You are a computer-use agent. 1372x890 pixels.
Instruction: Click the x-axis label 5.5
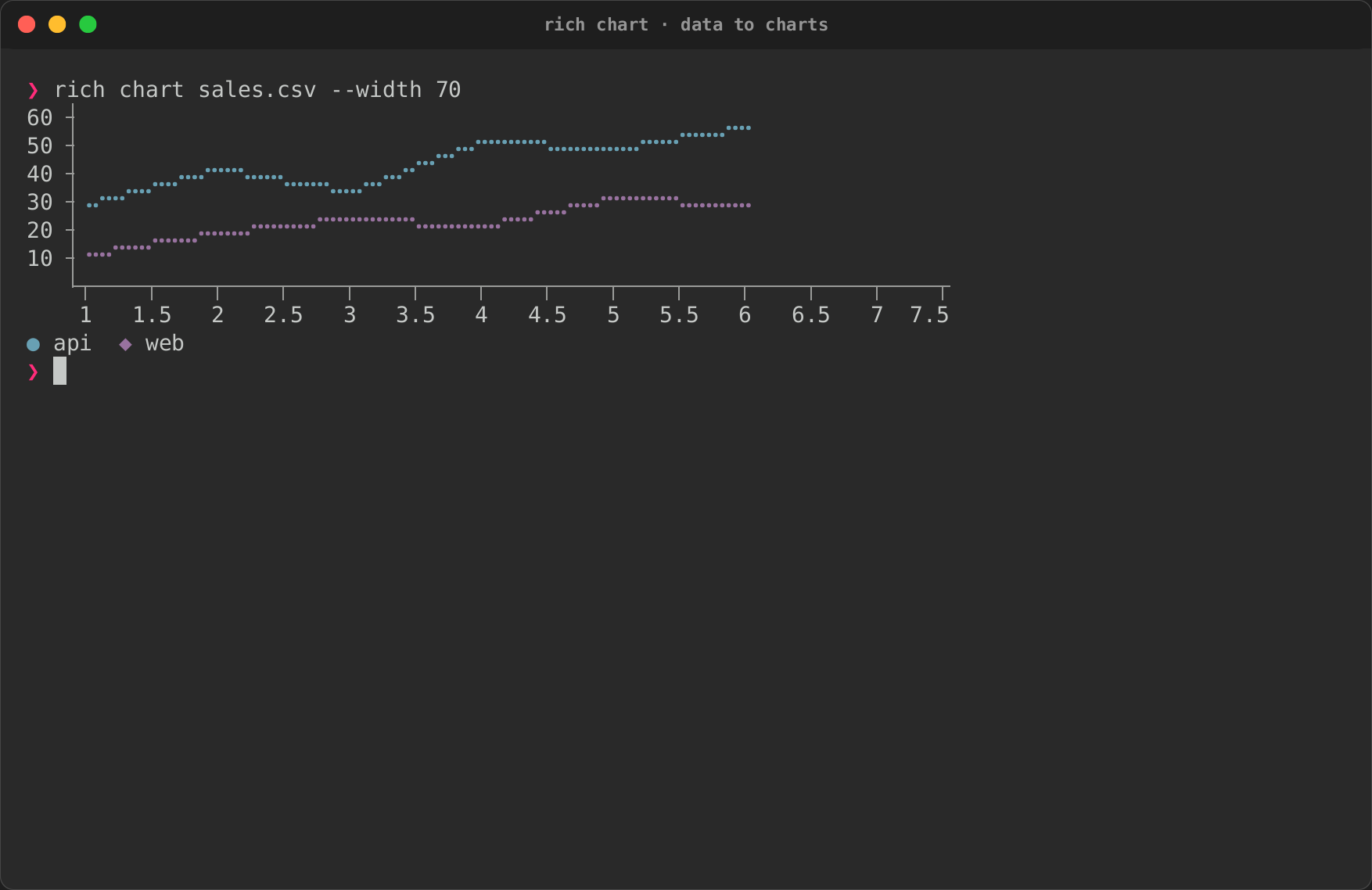pos(679,314)
